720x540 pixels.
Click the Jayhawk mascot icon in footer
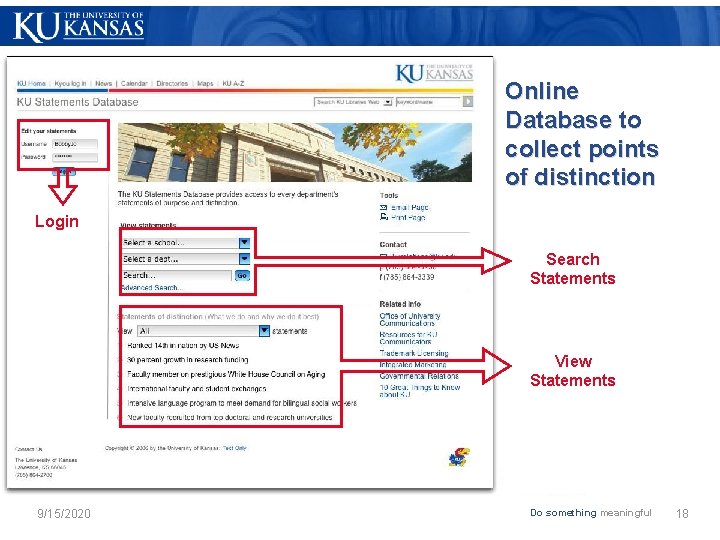[x=459, y=457]
